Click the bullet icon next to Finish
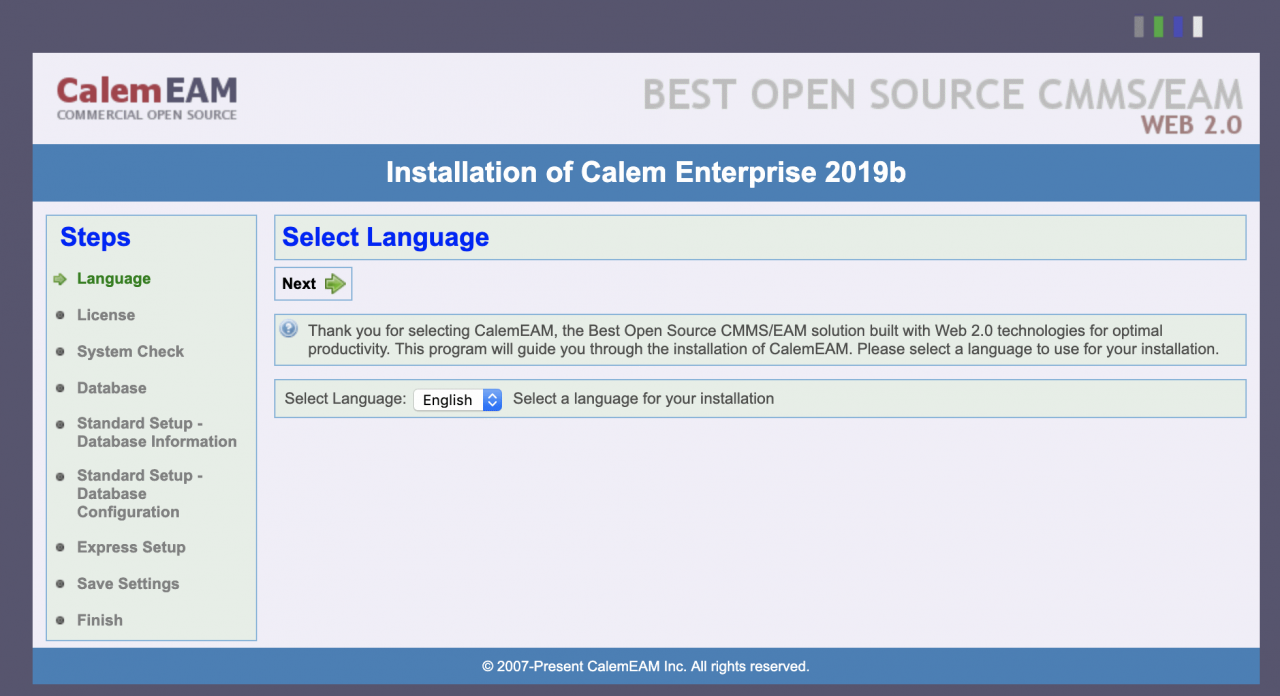 [60, 621]
